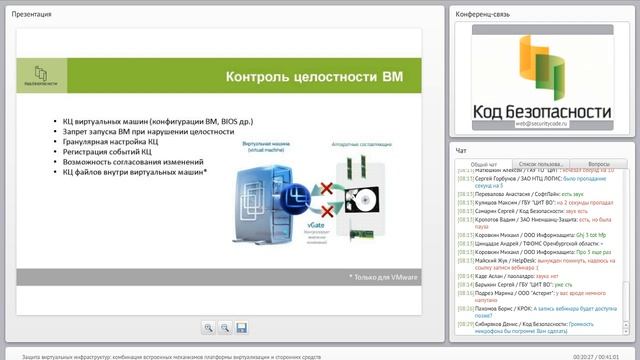Image resolution: width=640 pixels, height=360 pixels.
Task: Click the lower red X mark in the diagram
Action: tap(327, 211)
